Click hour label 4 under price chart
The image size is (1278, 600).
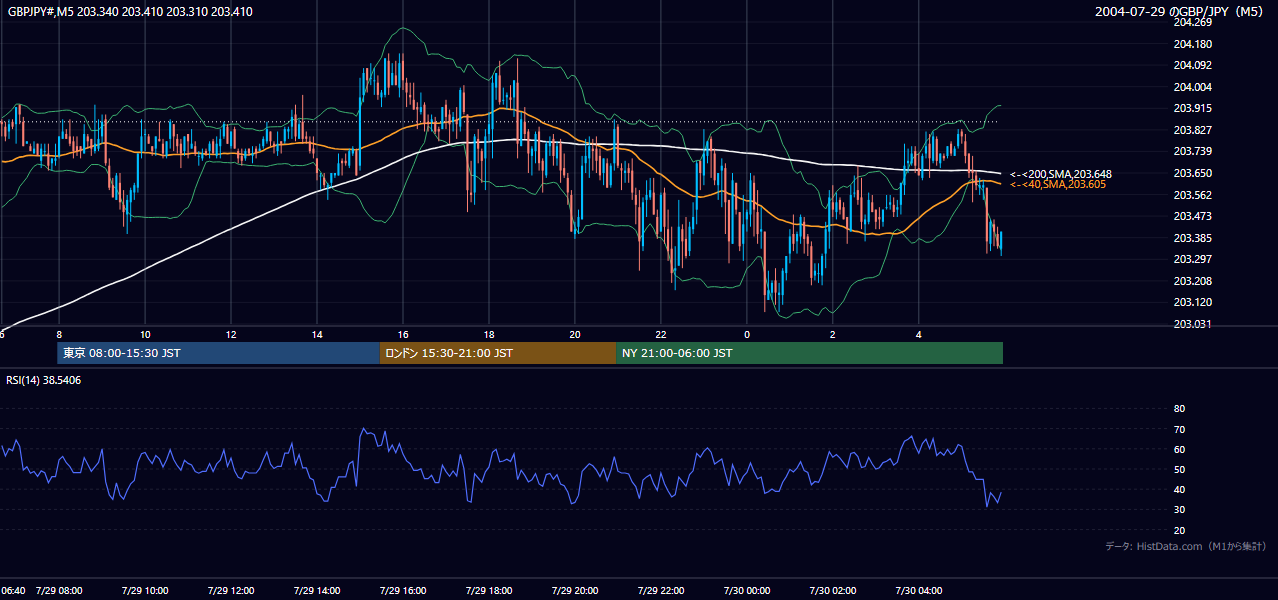(x=919, y=334)
